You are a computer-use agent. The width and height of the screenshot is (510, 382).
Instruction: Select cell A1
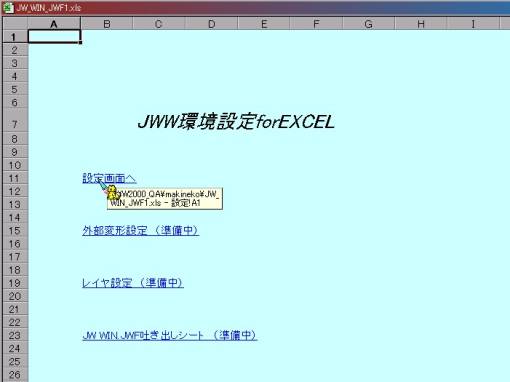pos(54,37)
